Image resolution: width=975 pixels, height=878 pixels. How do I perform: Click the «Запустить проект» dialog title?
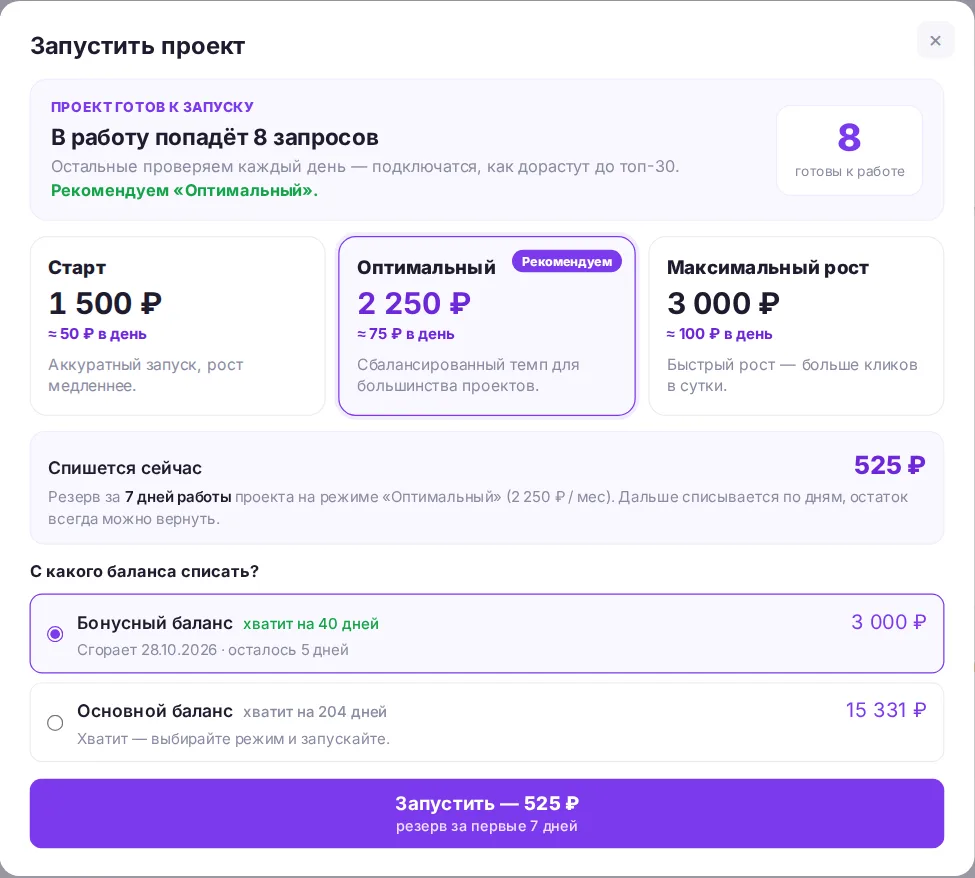(137, 46)
